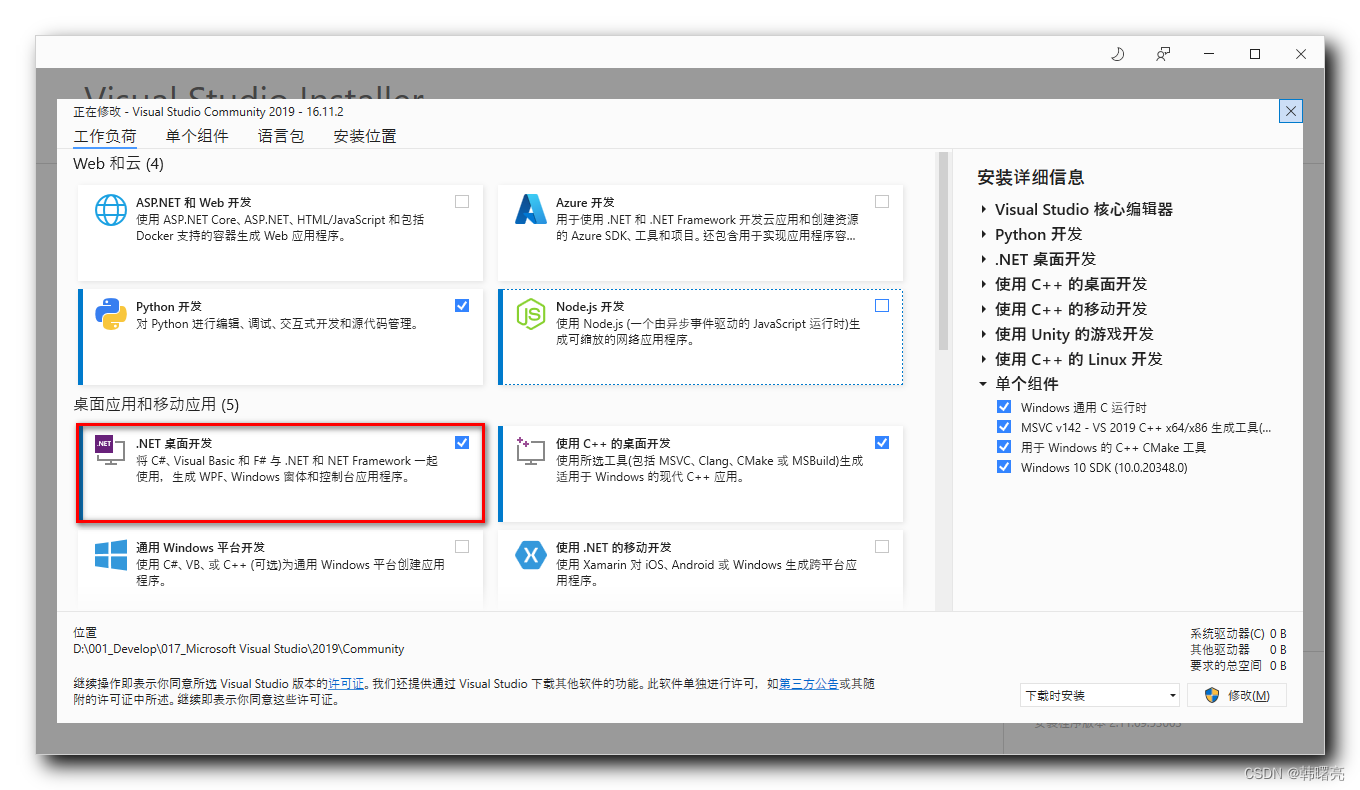This screenshot has width=1360, height=790.
Task: Switch to the Language packs tab
Action: 281,136
